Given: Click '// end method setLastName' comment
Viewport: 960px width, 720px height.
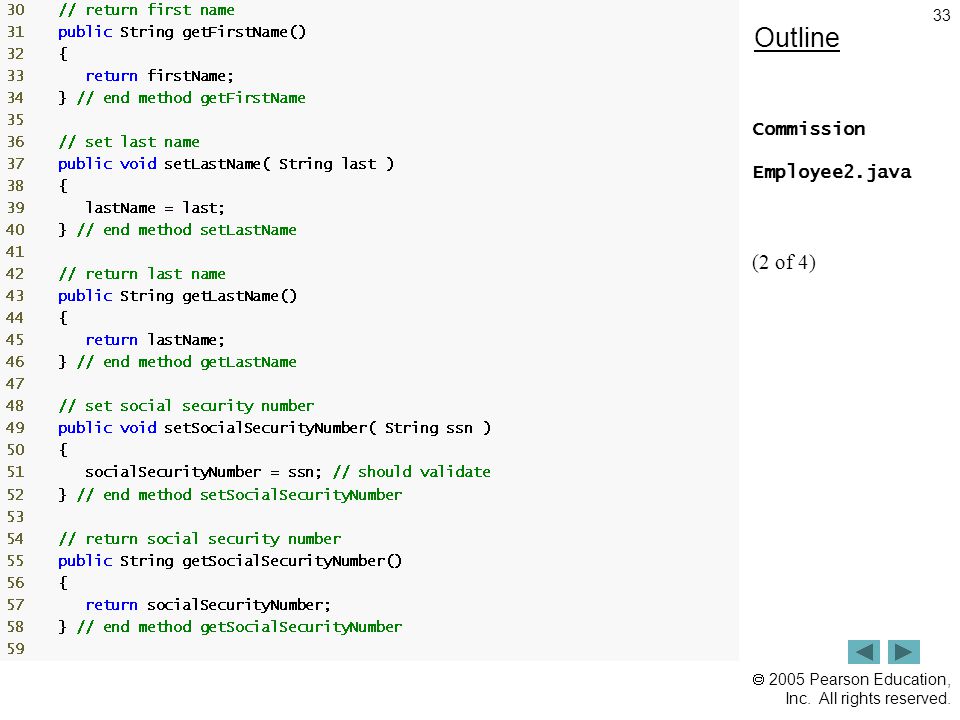Looking at the screenshot, I should pos(187,230).
